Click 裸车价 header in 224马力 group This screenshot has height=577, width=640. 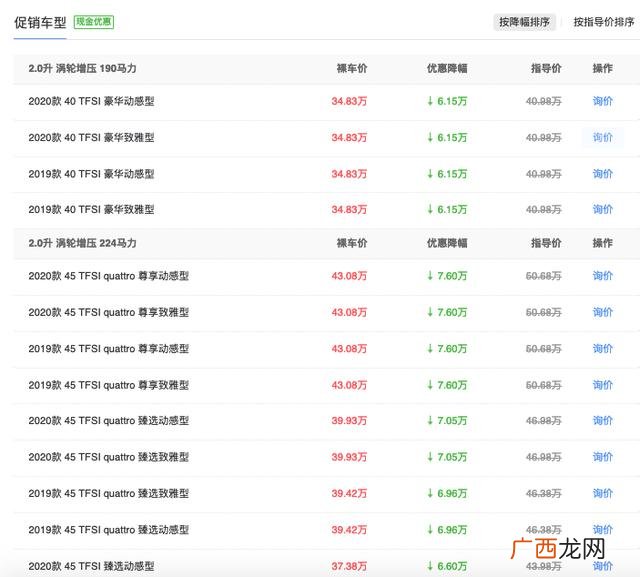tap(352, 243)
